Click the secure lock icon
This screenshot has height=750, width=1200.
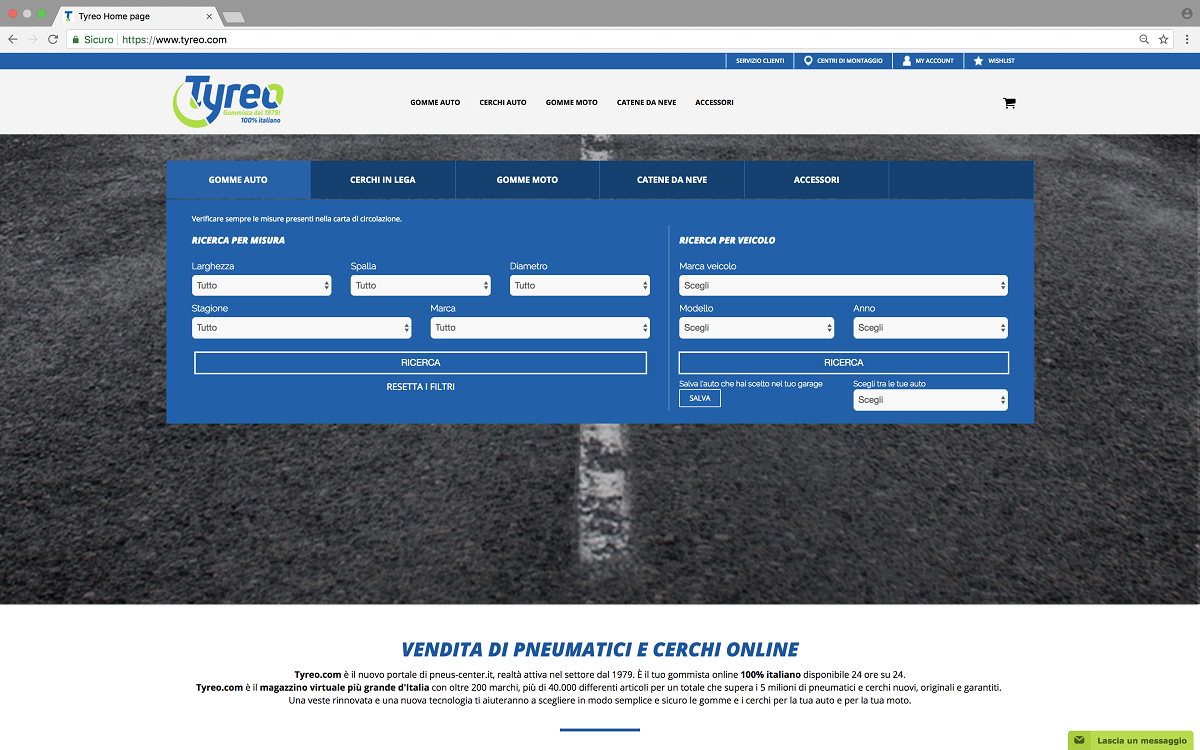coord(75,39)
